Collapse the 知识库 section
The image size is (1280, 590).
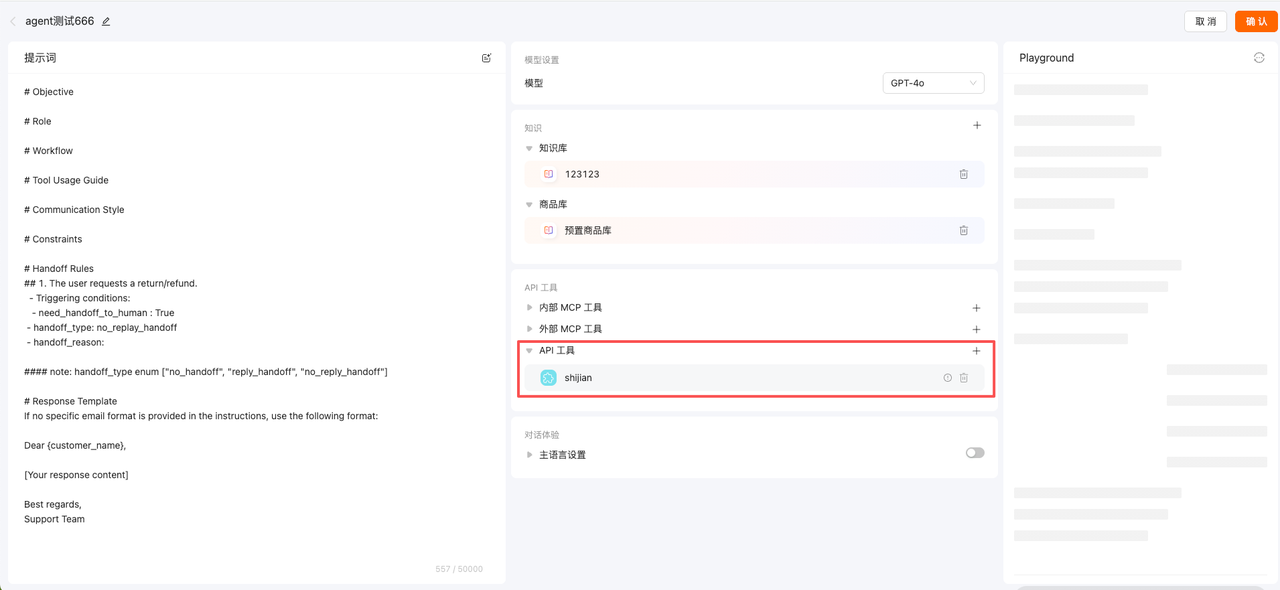click(530, 149)
